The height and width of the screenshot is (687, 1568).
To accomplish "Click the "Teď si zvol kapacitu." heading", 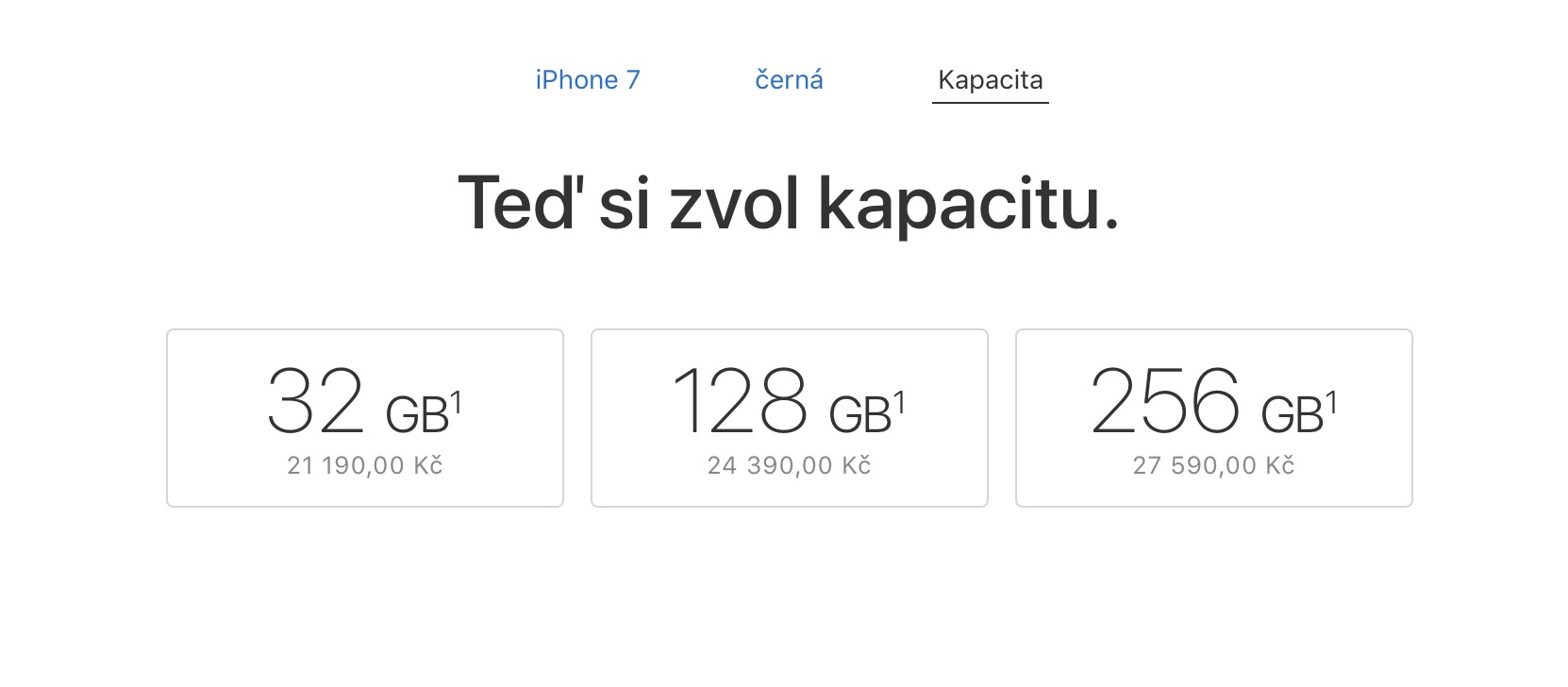I will [x=789, y=203].
